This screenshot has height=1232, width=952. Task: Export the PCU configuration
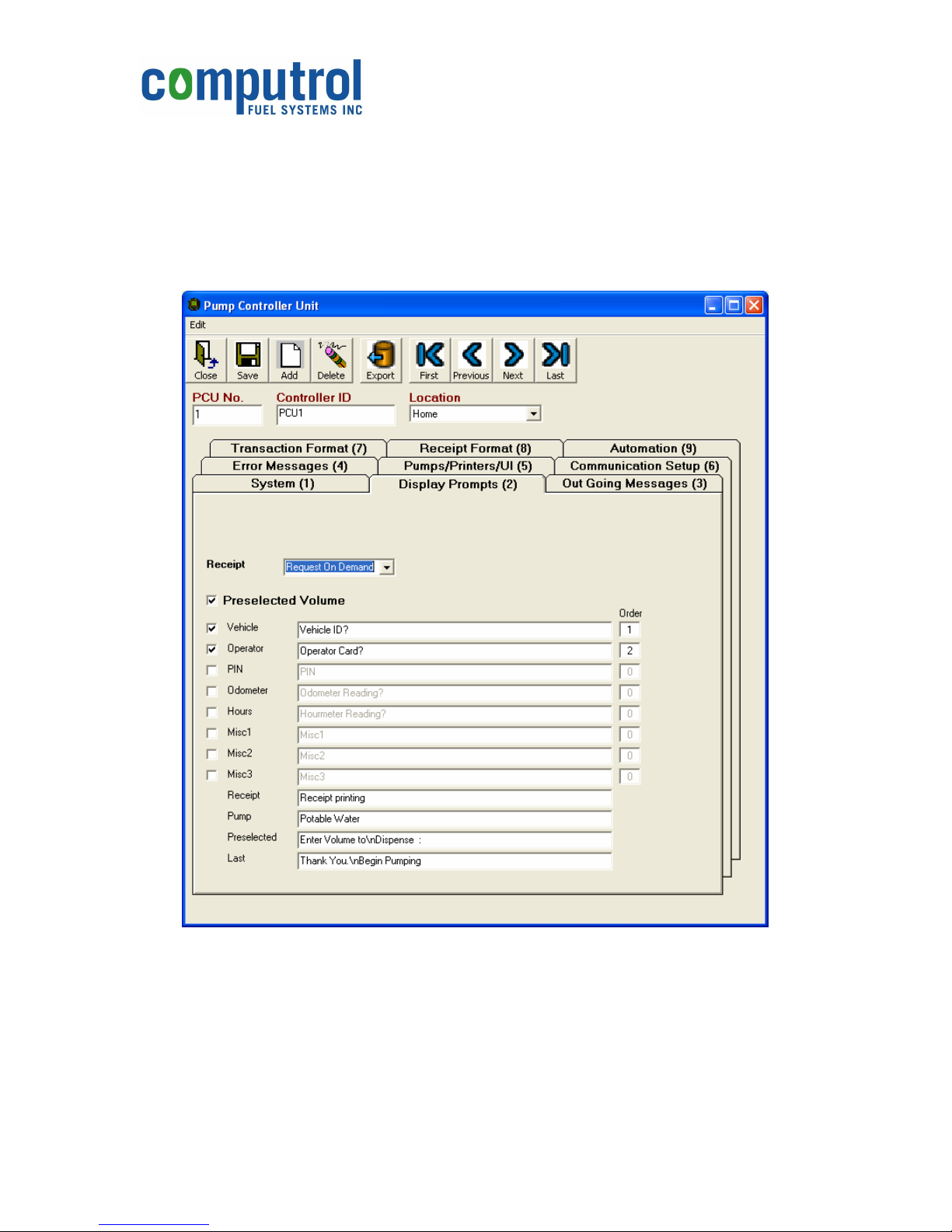381,360
